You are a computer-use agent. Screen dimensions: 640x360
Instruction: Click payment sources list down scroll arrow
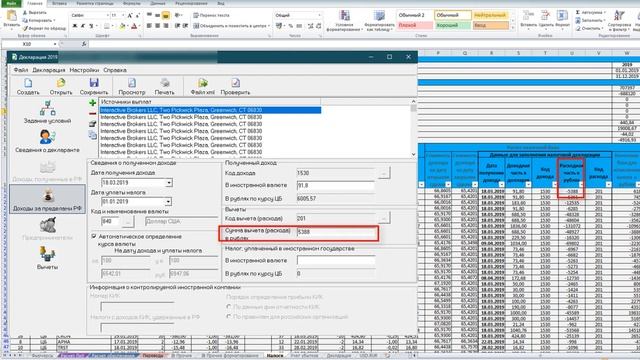pos(413,154)
